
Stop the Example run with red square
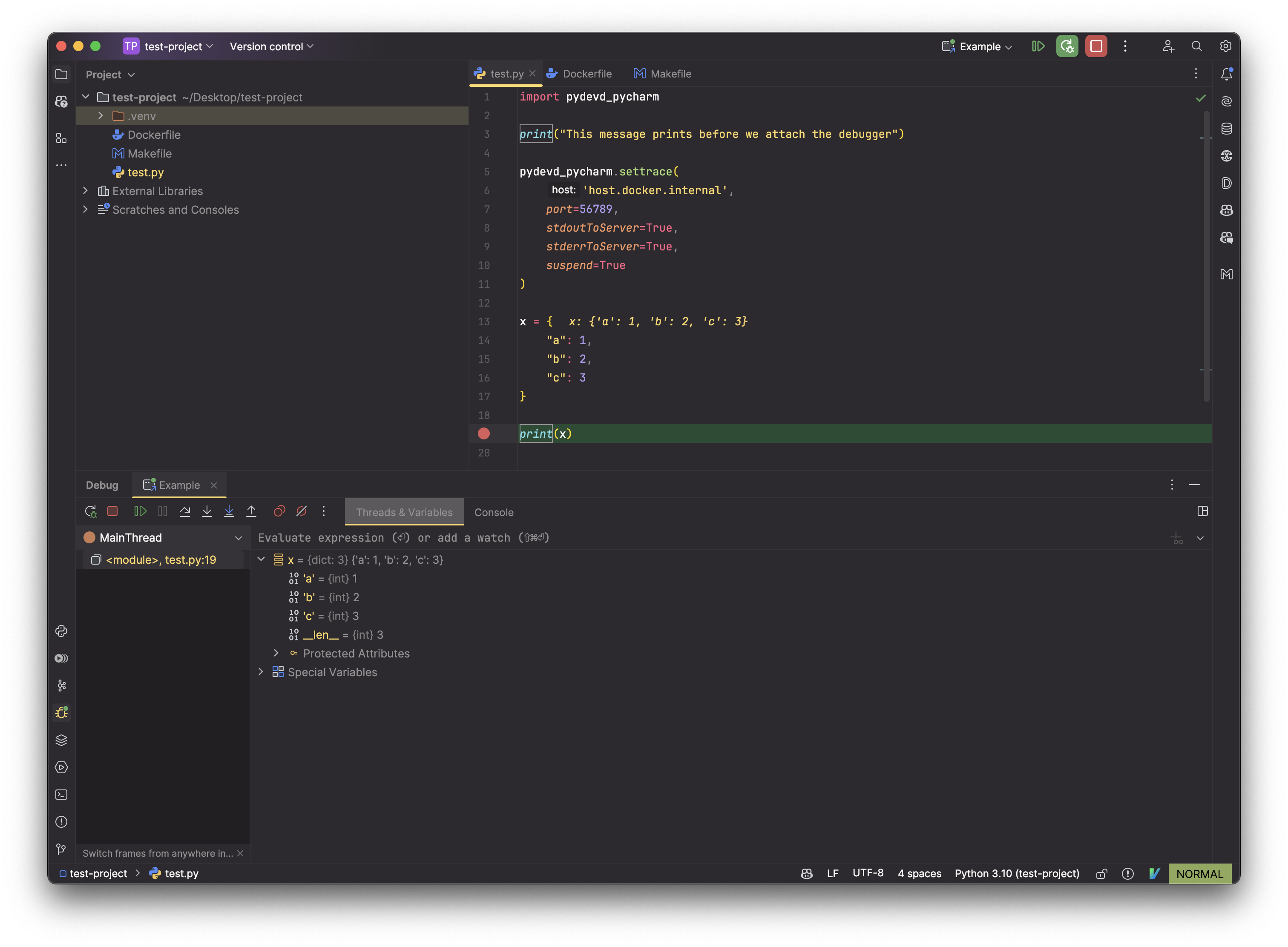point(1096,46)
